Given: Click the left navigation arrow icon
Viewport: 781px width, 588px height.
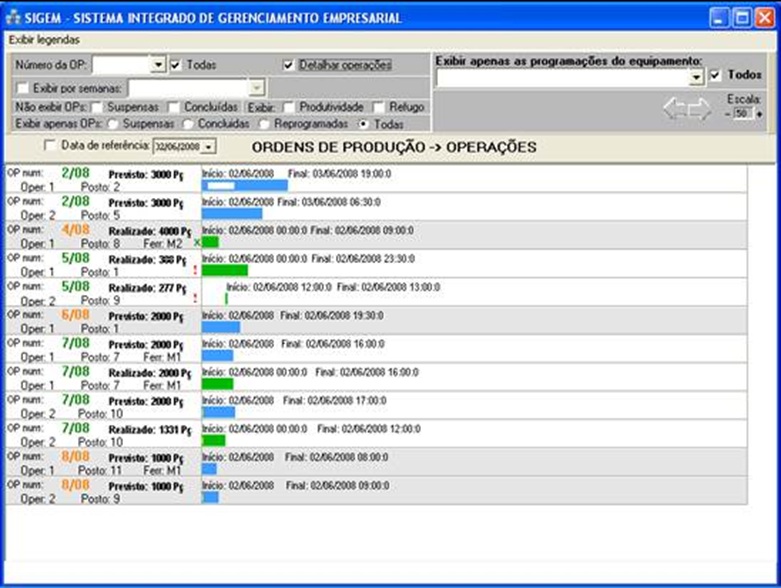Looking at the screenshot, I should [674, 108].
